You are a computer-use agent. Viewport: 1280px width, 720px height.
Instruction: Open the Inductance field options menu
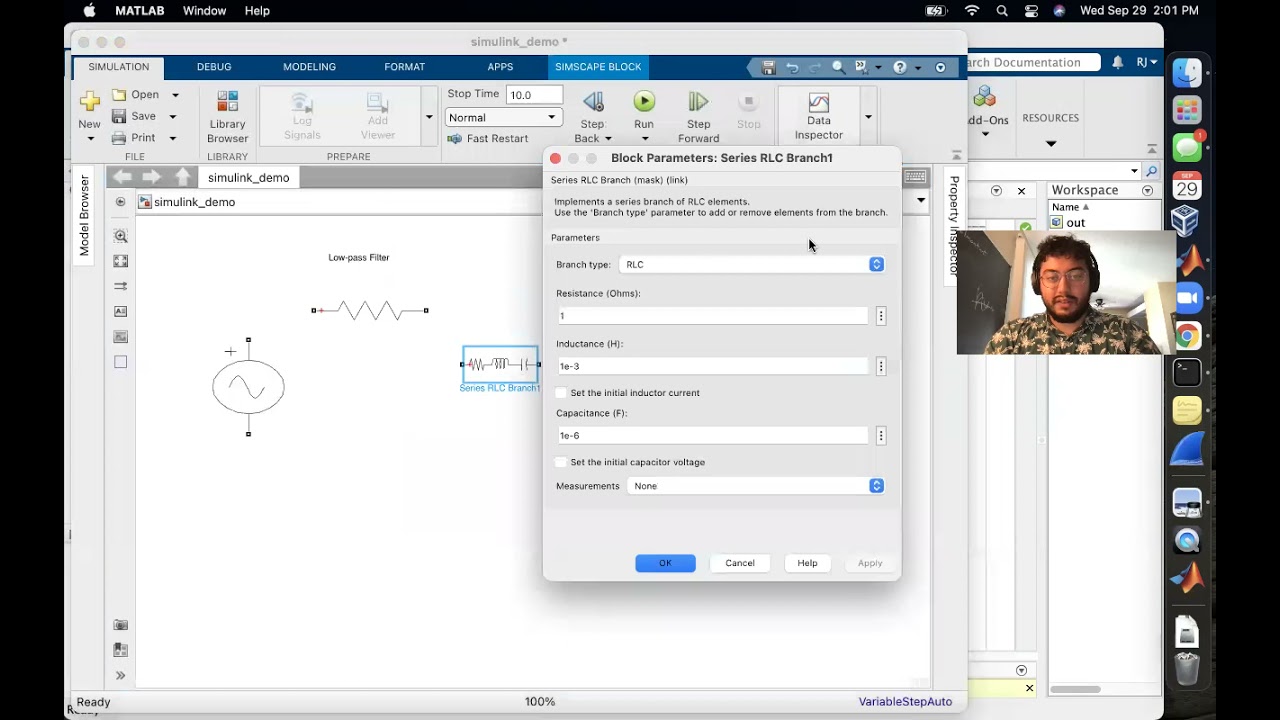click(881, 366)
